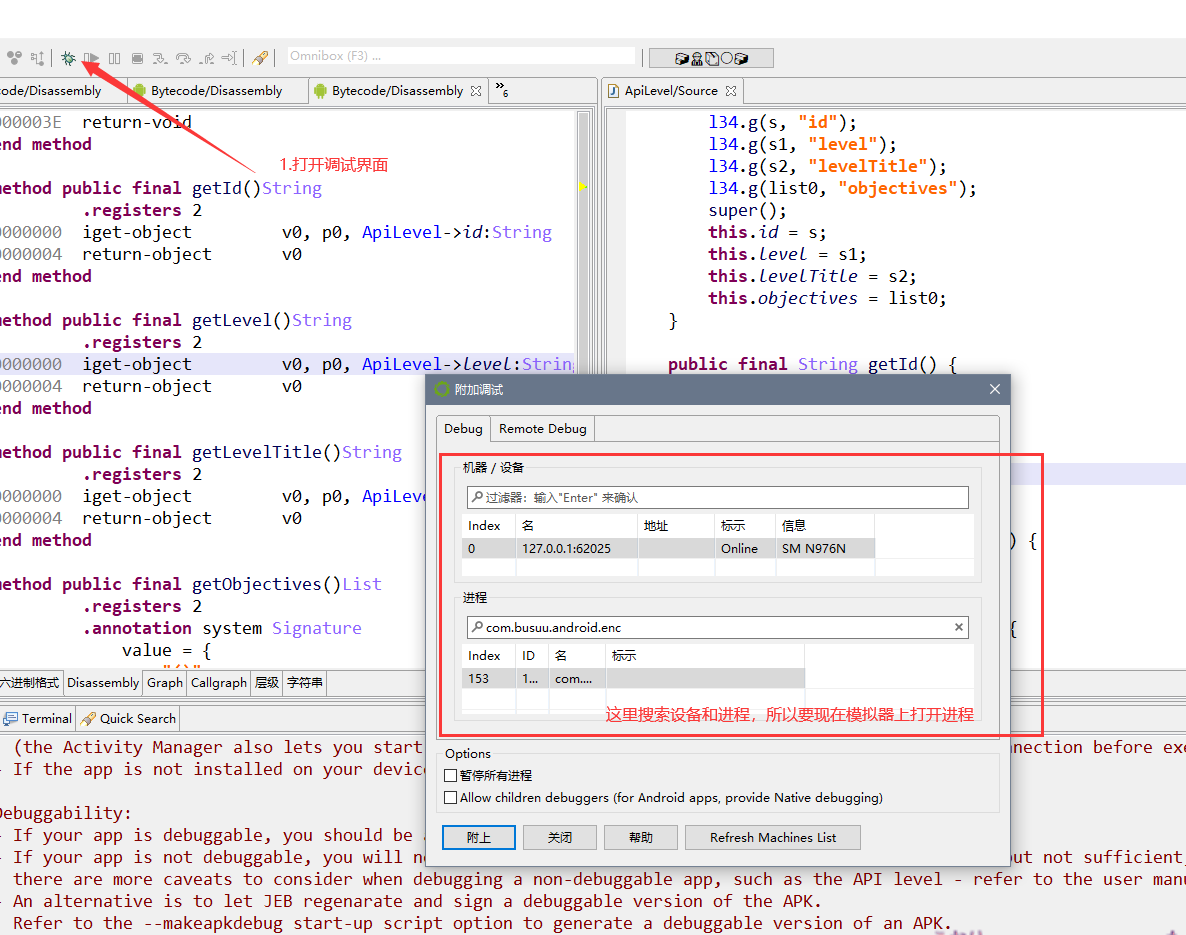Click the Step Into toolbar icon
This screenshot has height=935, width=1186.
[160, 58]
